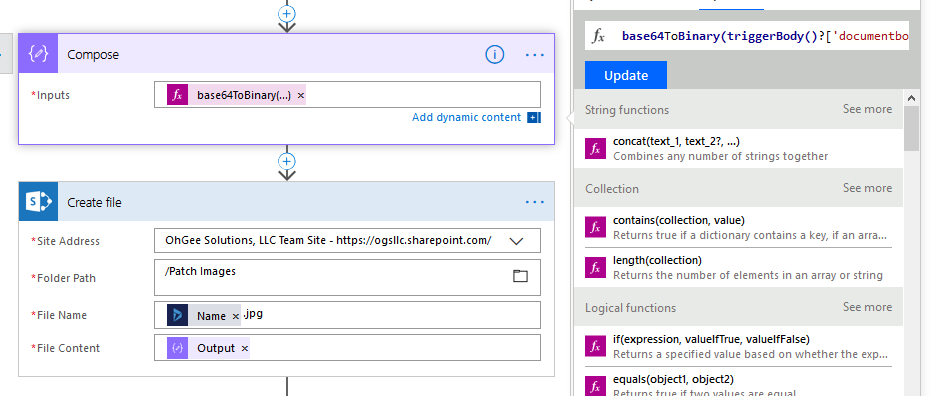Screen dimensions: 937x396
Task: Expand the Site Address dropdown
Action: click(516, 241)
